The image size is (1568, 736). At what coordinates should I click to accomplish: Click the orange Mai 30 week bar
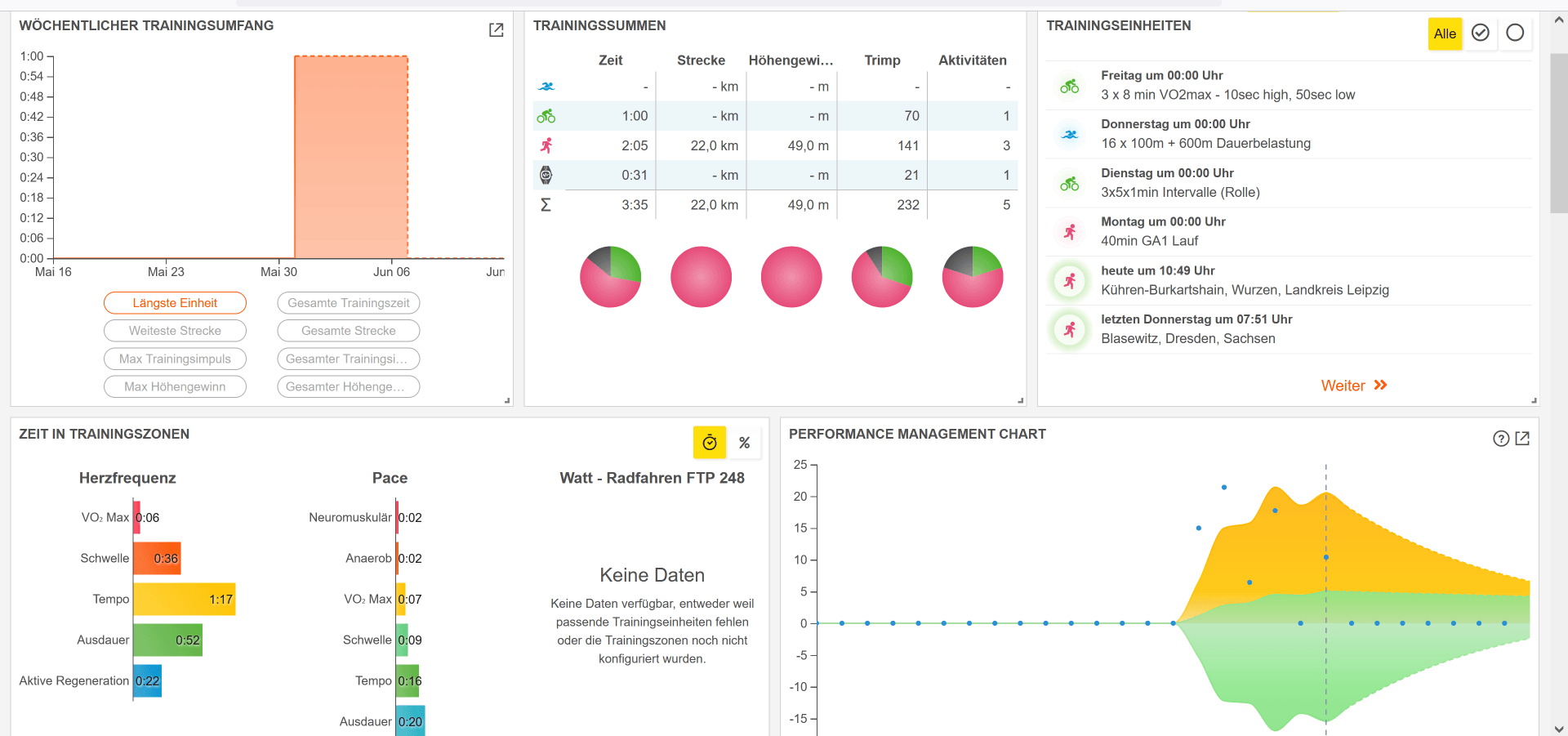351,157
